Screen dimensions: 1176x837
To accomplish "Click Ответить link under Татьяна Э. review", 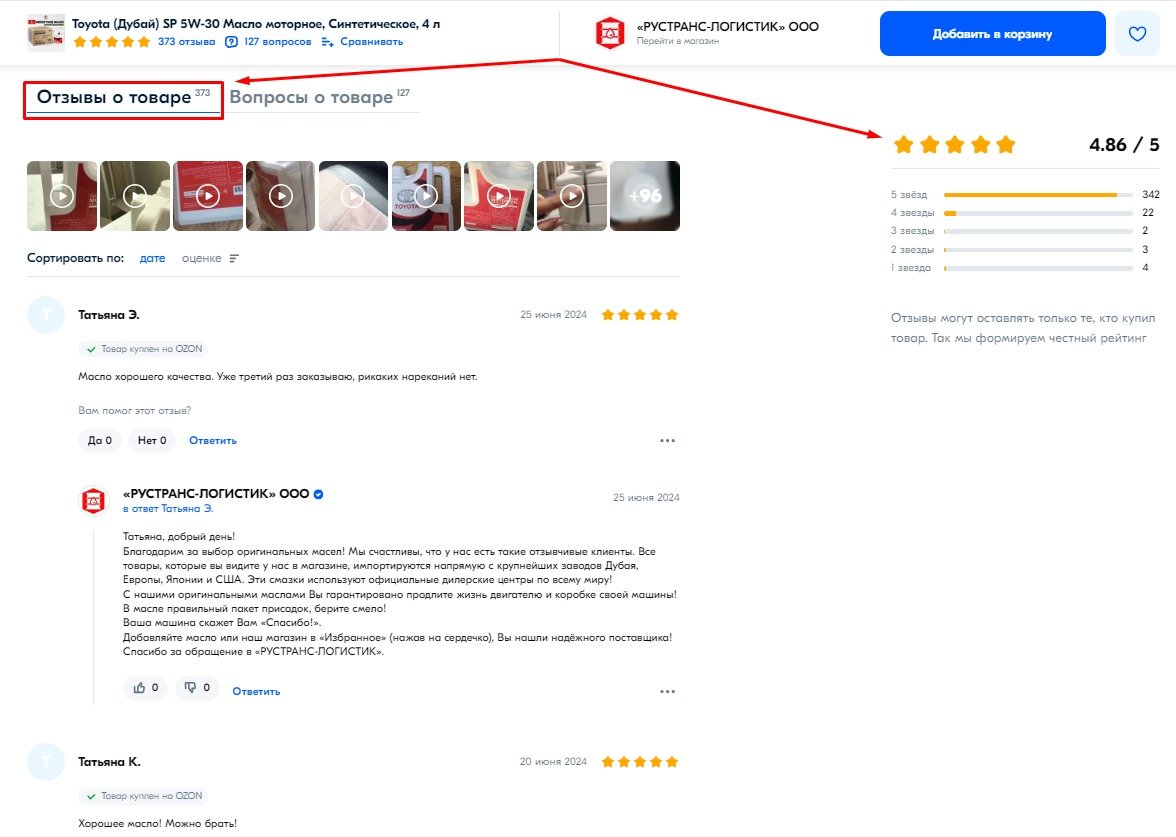I will click(213, 440).
